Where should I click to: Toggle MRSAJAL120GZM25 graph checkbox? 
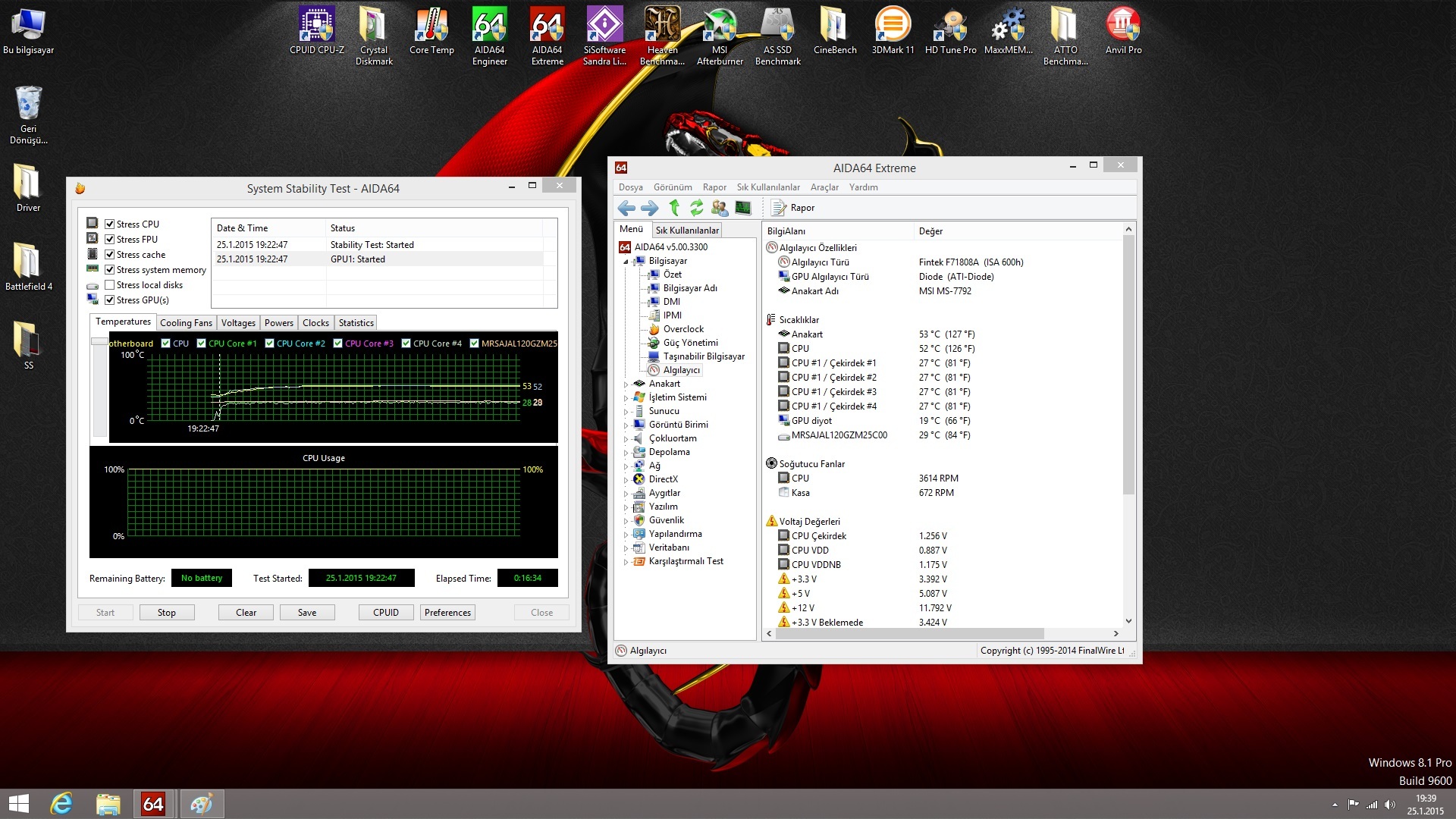474,344
